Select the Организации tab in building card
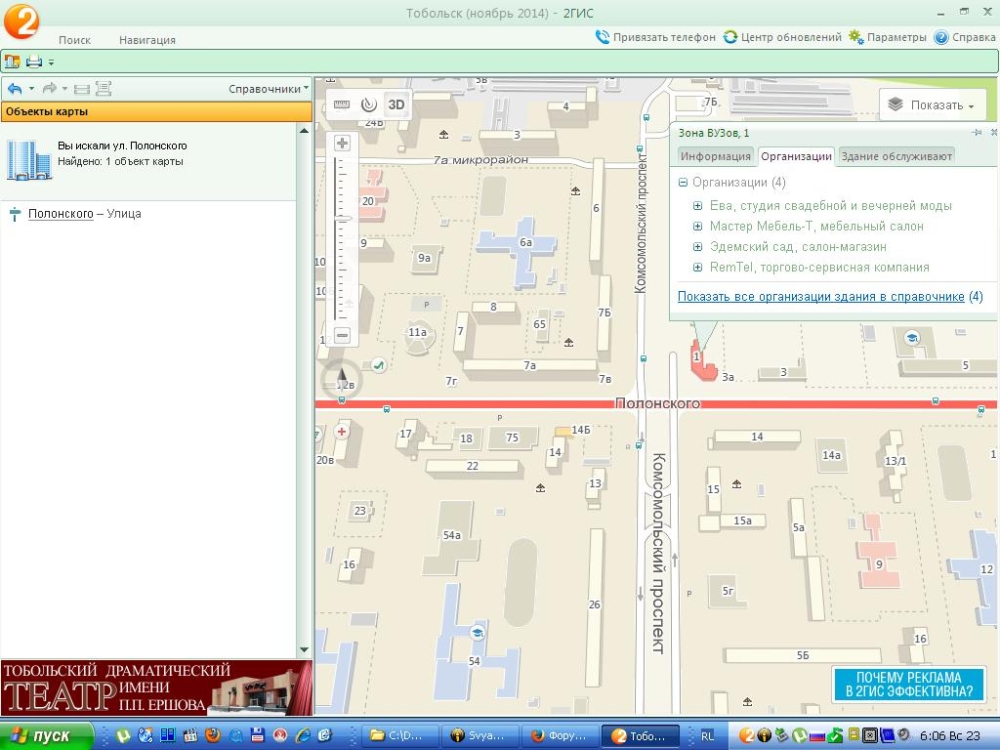 pos(797,156)
